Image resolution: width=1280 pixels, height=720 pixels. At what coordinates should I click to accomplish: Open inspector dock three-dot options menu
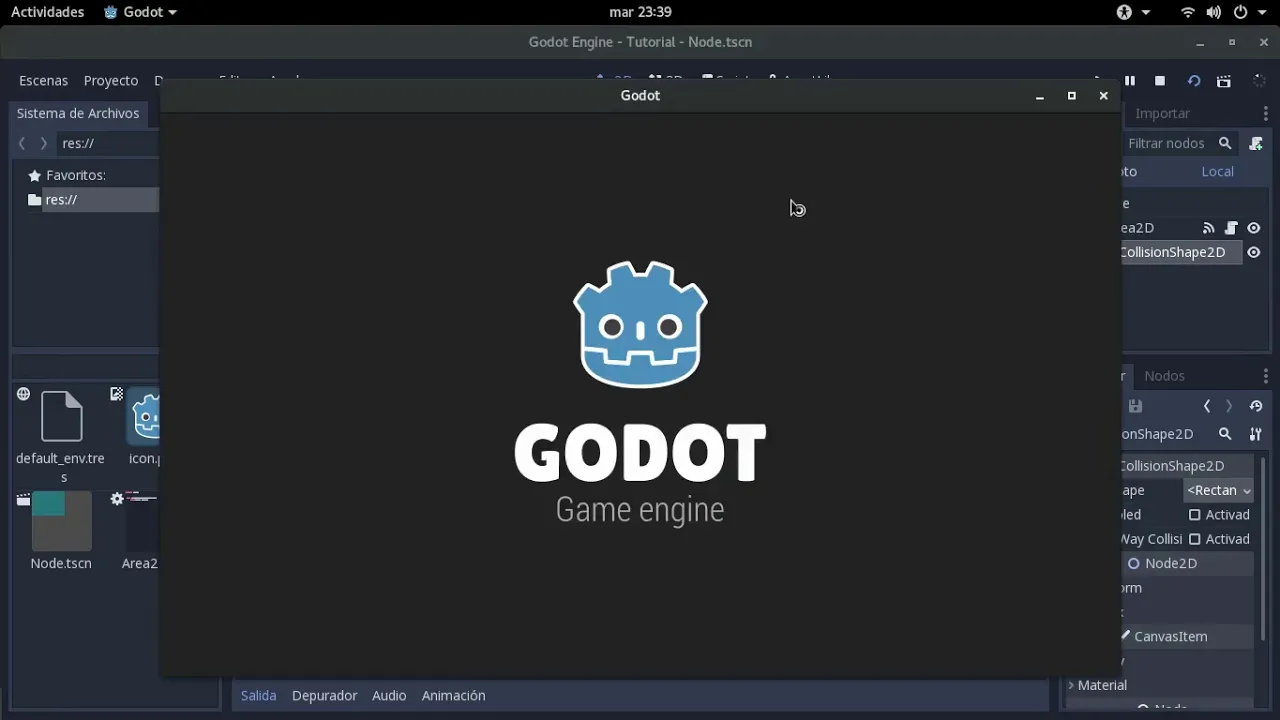1266,376
